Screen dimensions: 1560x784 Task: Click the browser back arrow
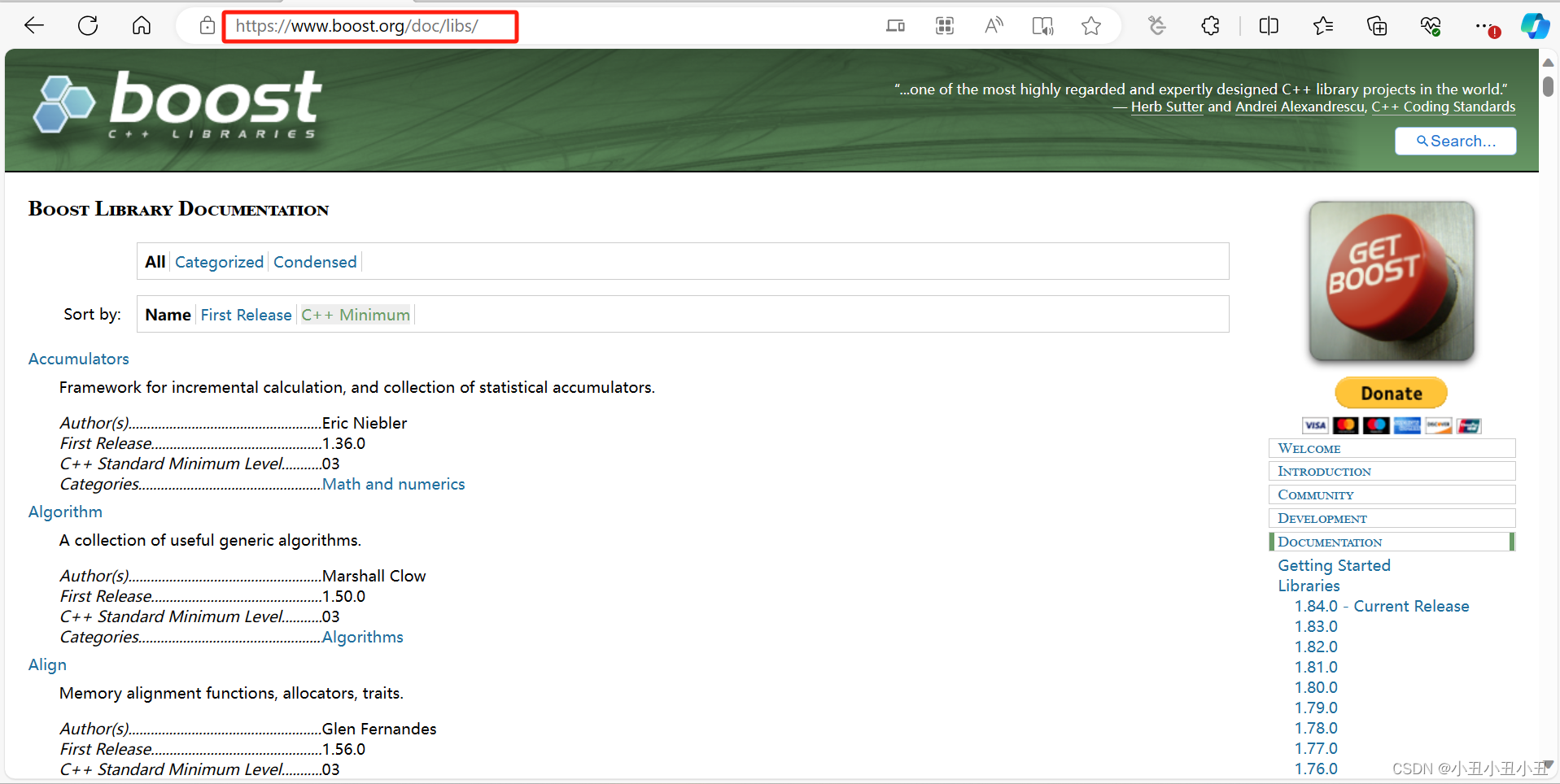click(34, 26)
